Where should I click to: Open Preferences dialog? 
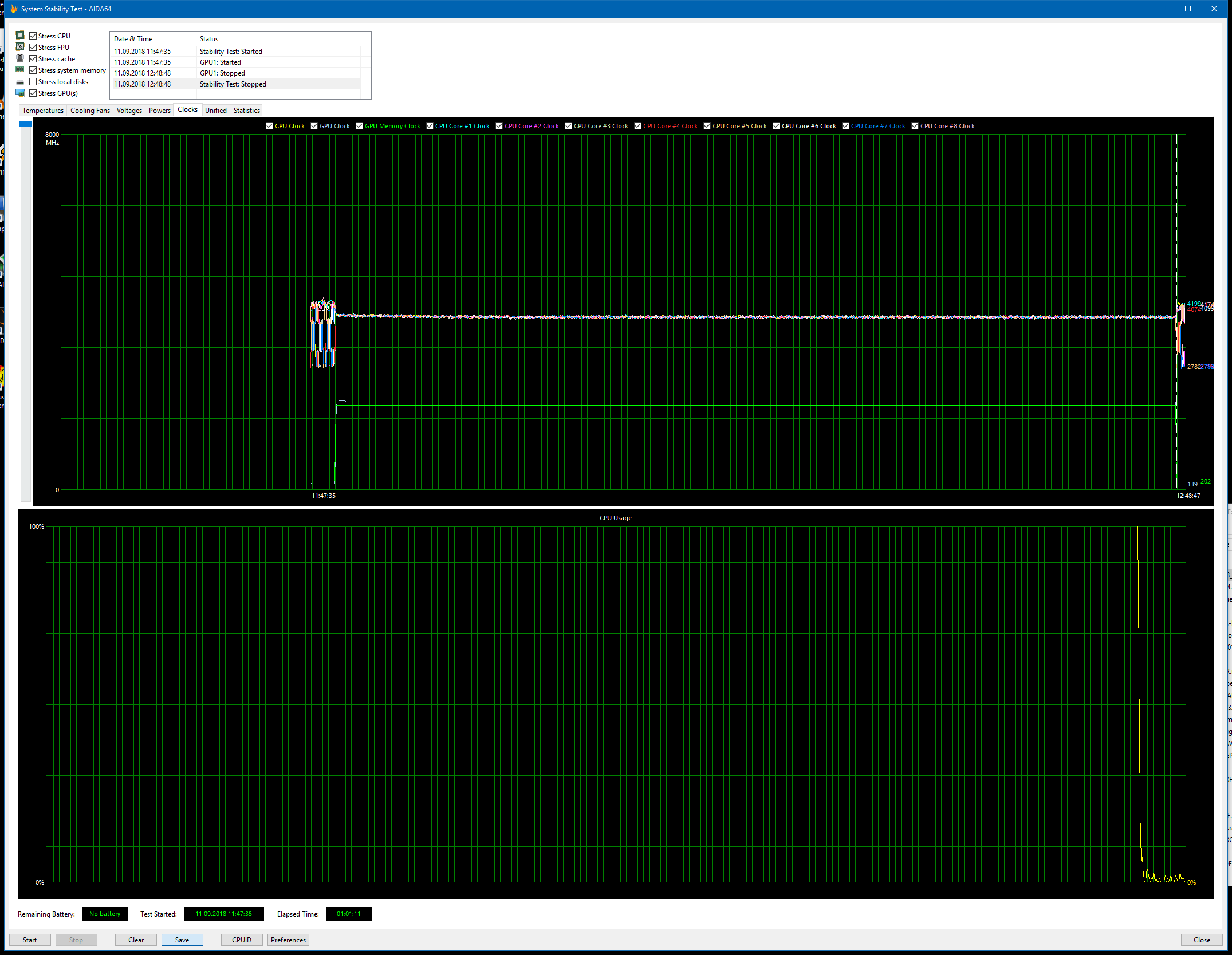[x=288, y=940]
